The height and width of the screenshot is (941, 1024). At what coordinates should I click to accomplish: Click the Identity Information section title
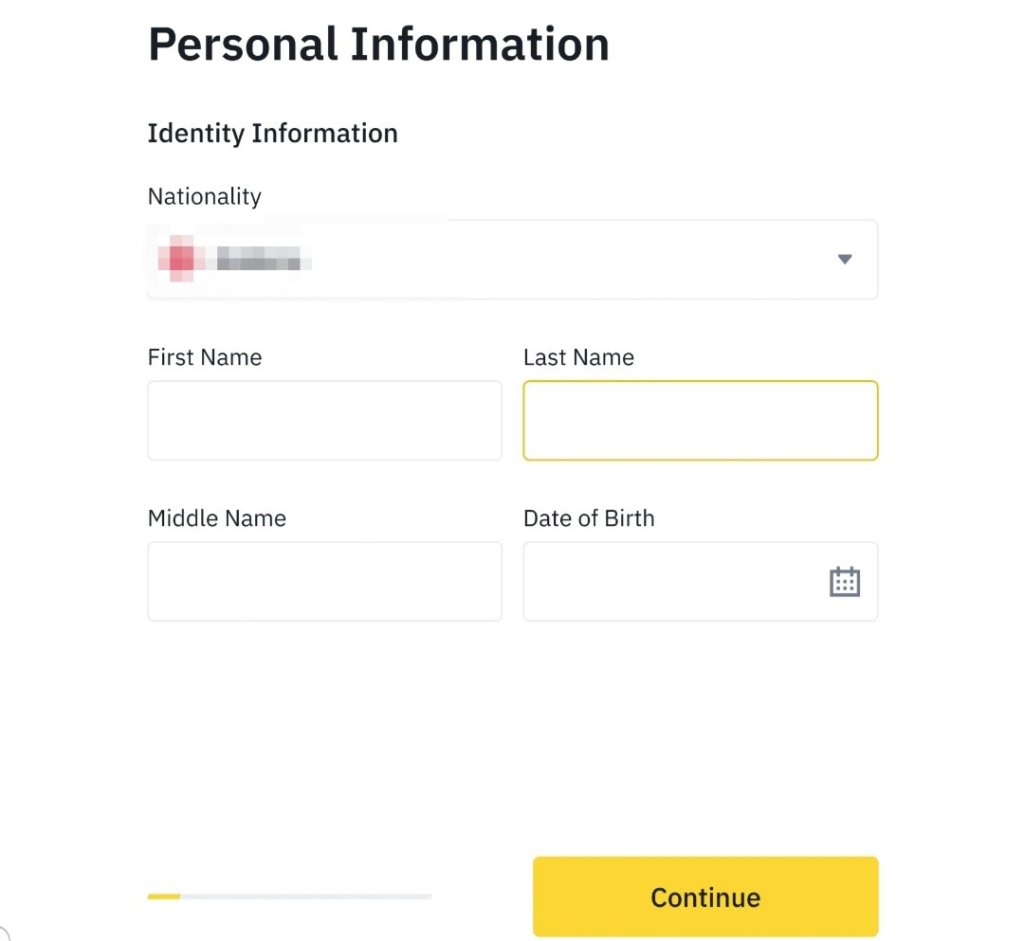coord(272,133)
